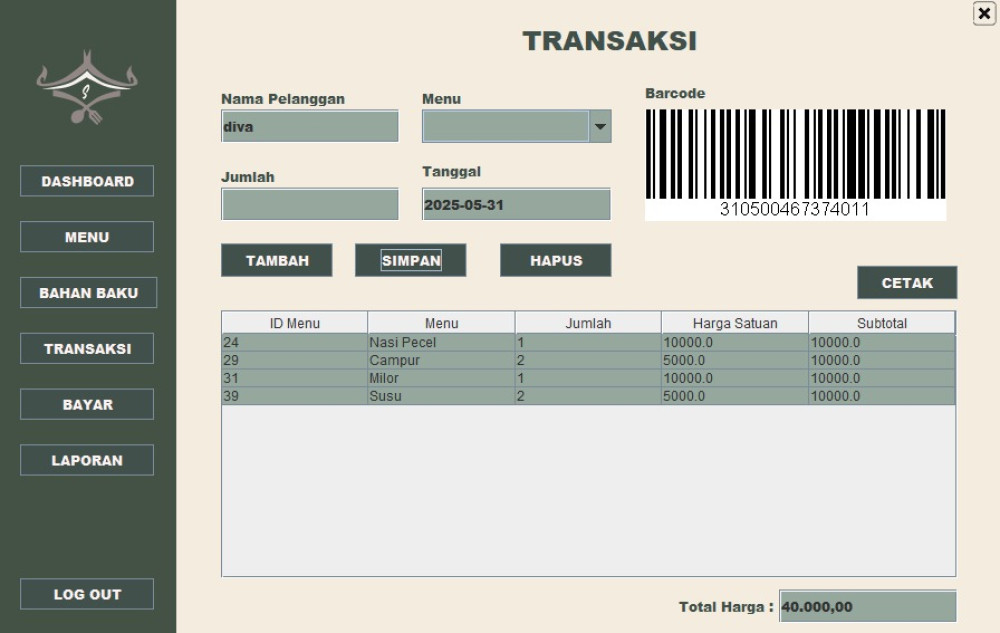The width and height of the screenshot is (1000, 633).
Task: Click the Jumlah cell in Campur row
Action: tap(588, 360)
